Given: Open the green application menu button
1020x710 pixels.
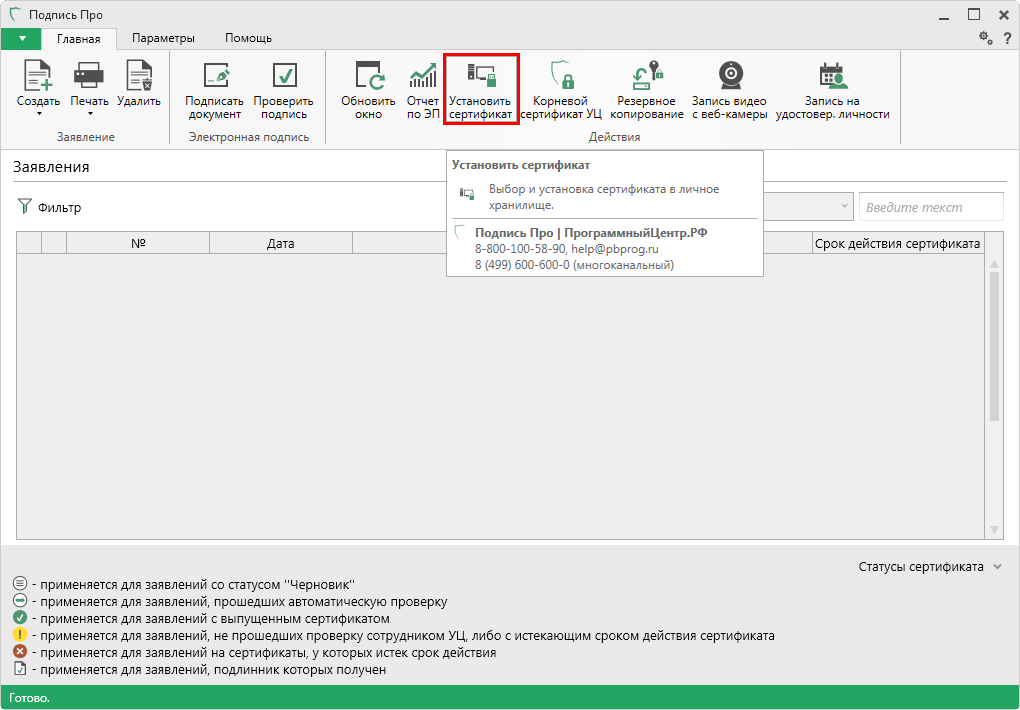Looking at the screenshot, I should [21, 38].
